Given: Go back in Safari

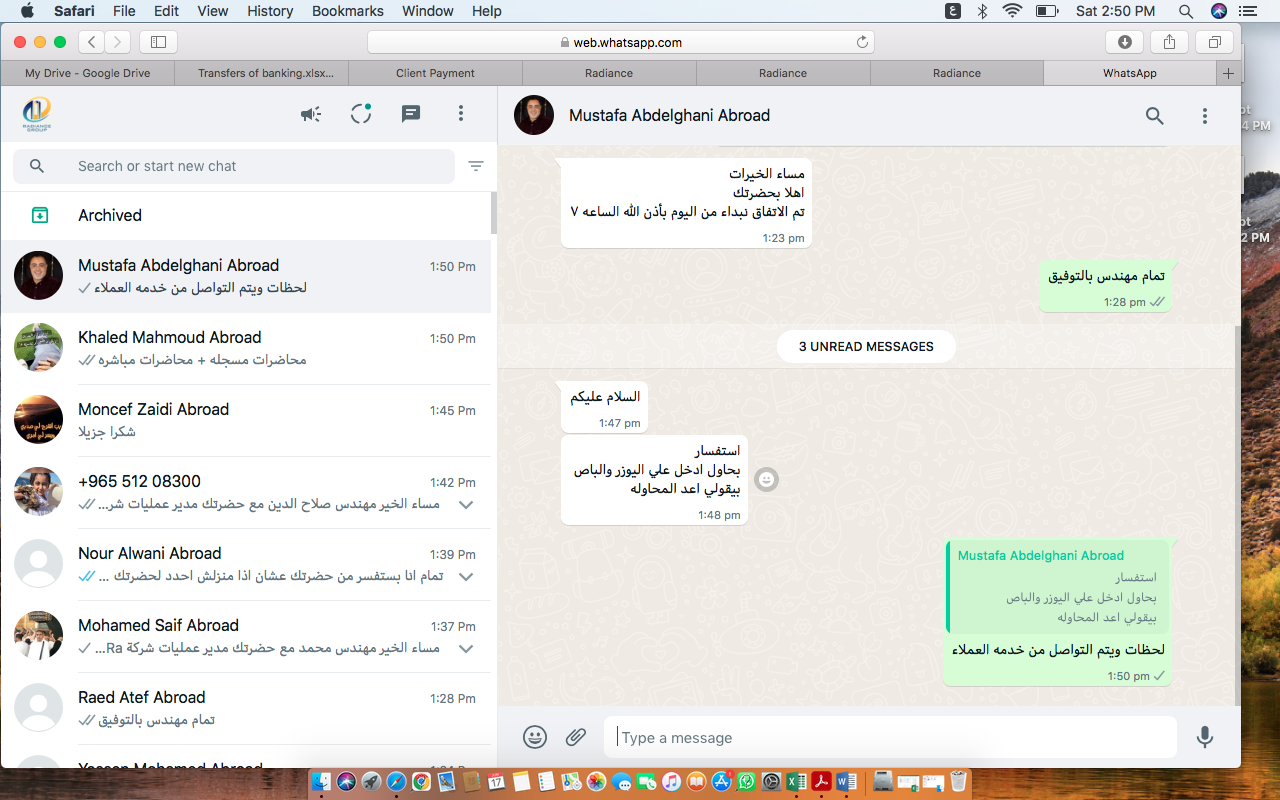Looking at the screenshot, I should click(x=92, y=42).
